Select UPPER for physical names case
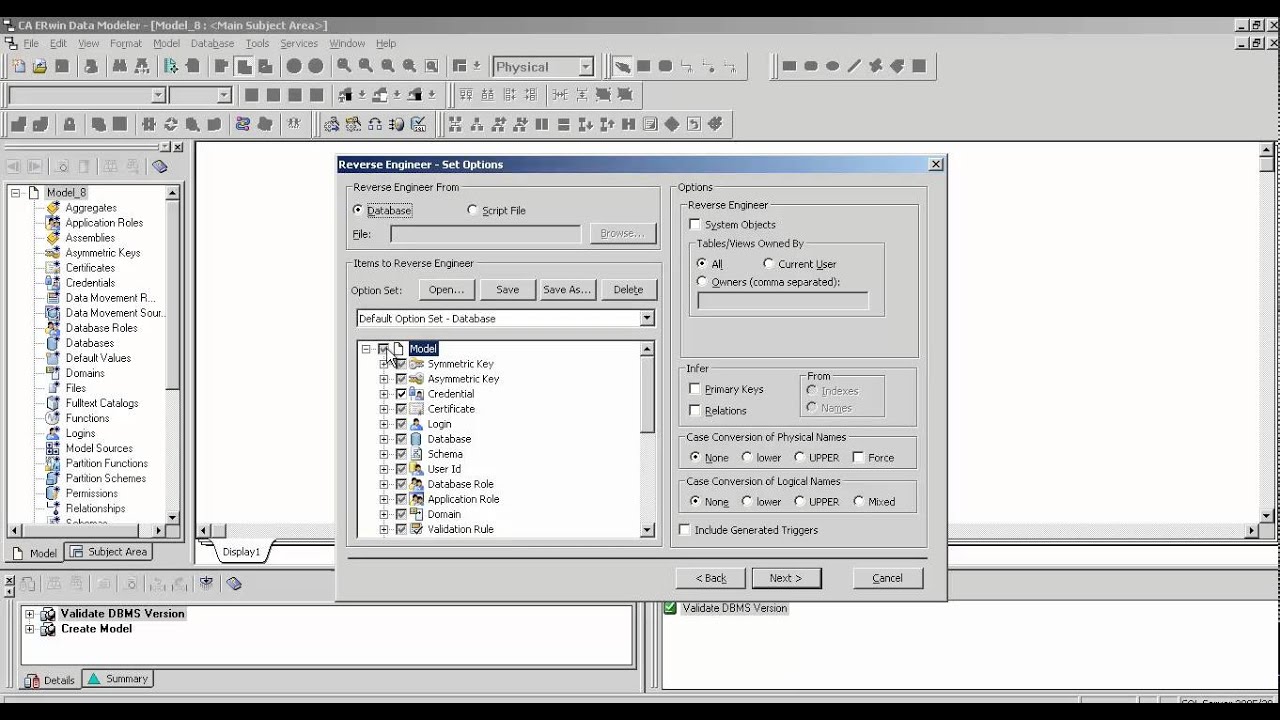Image resolution: width=1280 pixels, height=720 pixels. 799,457
